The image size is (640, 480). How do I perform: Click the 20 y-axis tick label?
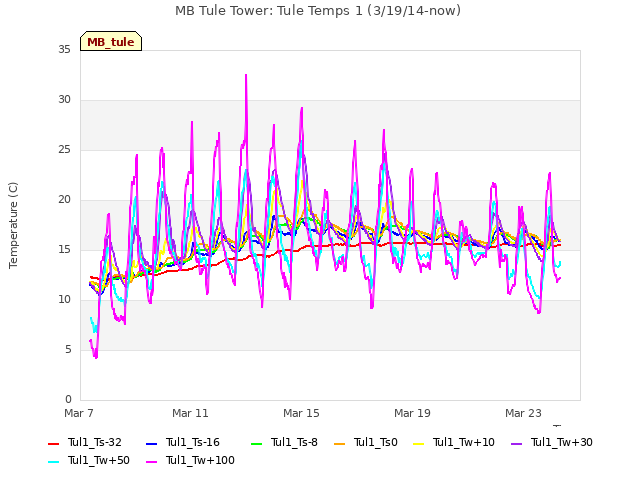pos(64,200)
